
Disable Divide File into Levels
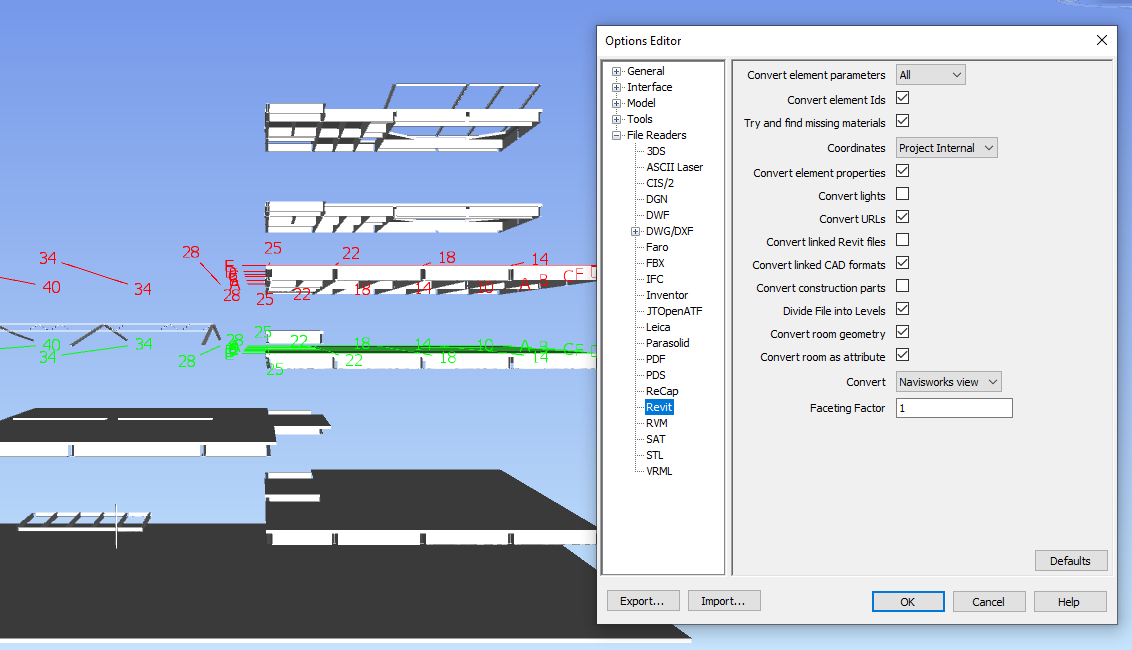[902, 309]
